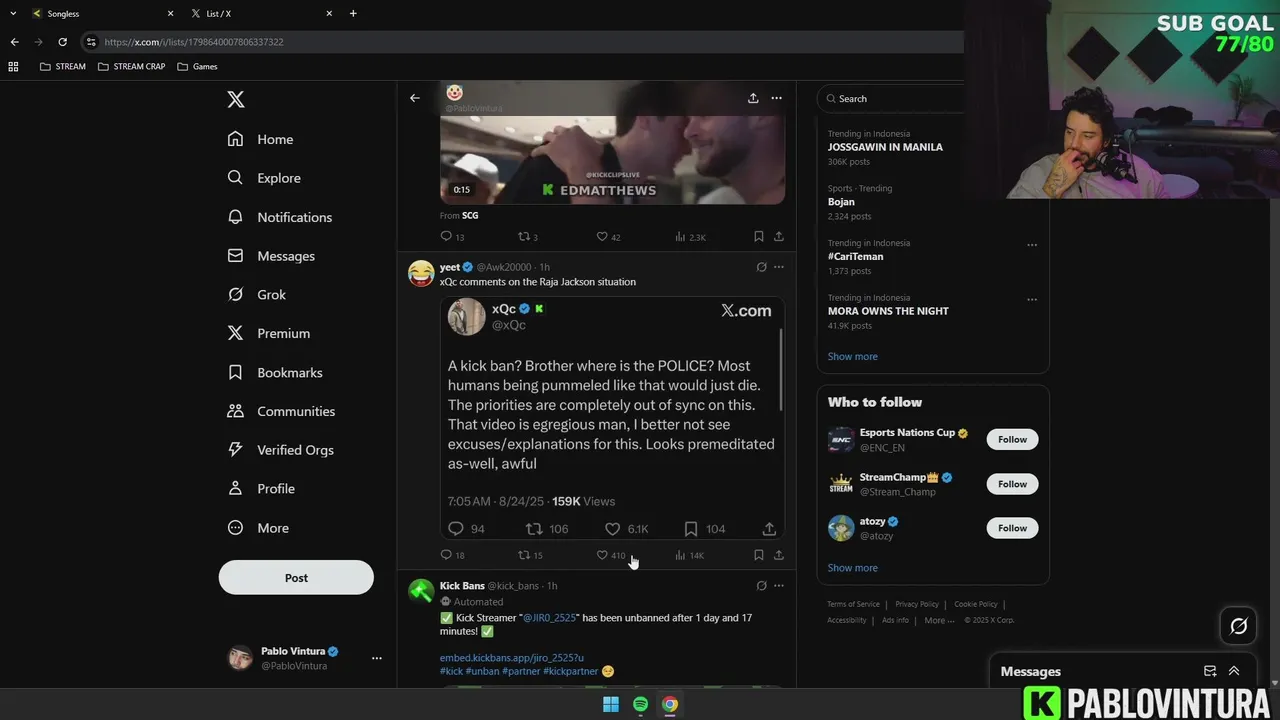Open Bookmarks in sidebar

coord(274,372)
